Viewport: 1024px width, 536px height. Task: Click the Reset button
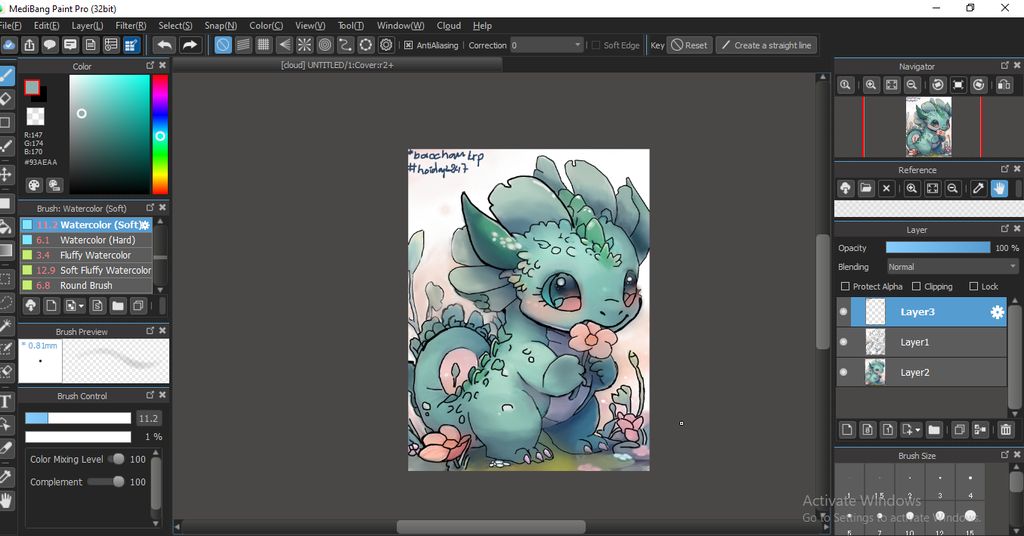(689, 45)
